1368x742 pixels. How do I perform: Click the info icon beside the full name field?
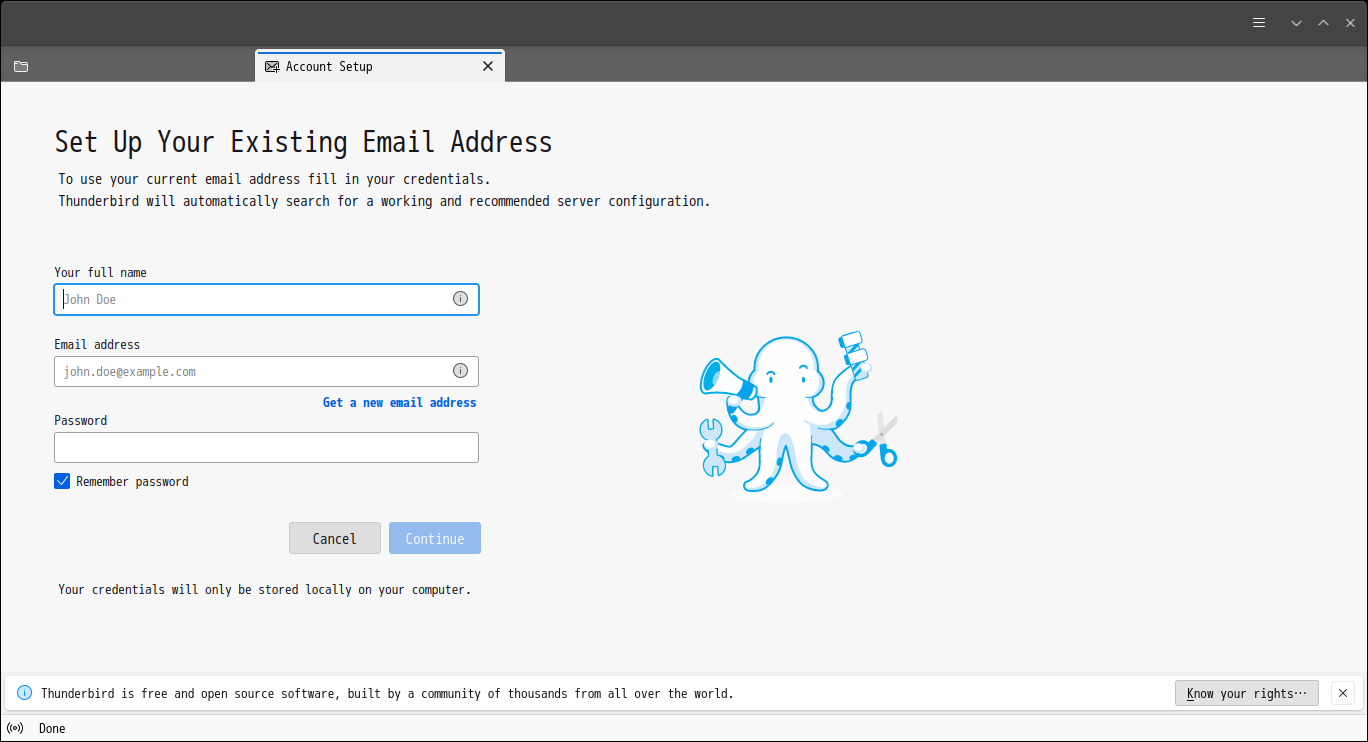[x=461, y=298]
